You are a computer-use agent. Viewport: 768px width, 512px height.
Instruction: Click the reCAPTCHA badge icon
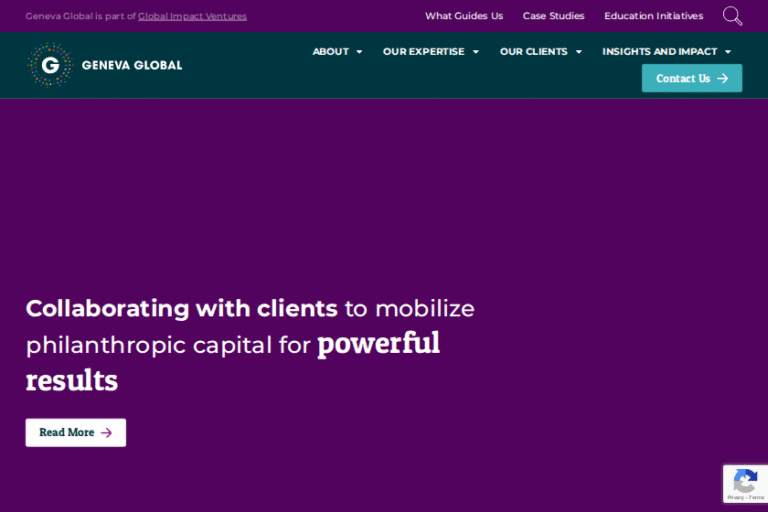click(744, 482)
